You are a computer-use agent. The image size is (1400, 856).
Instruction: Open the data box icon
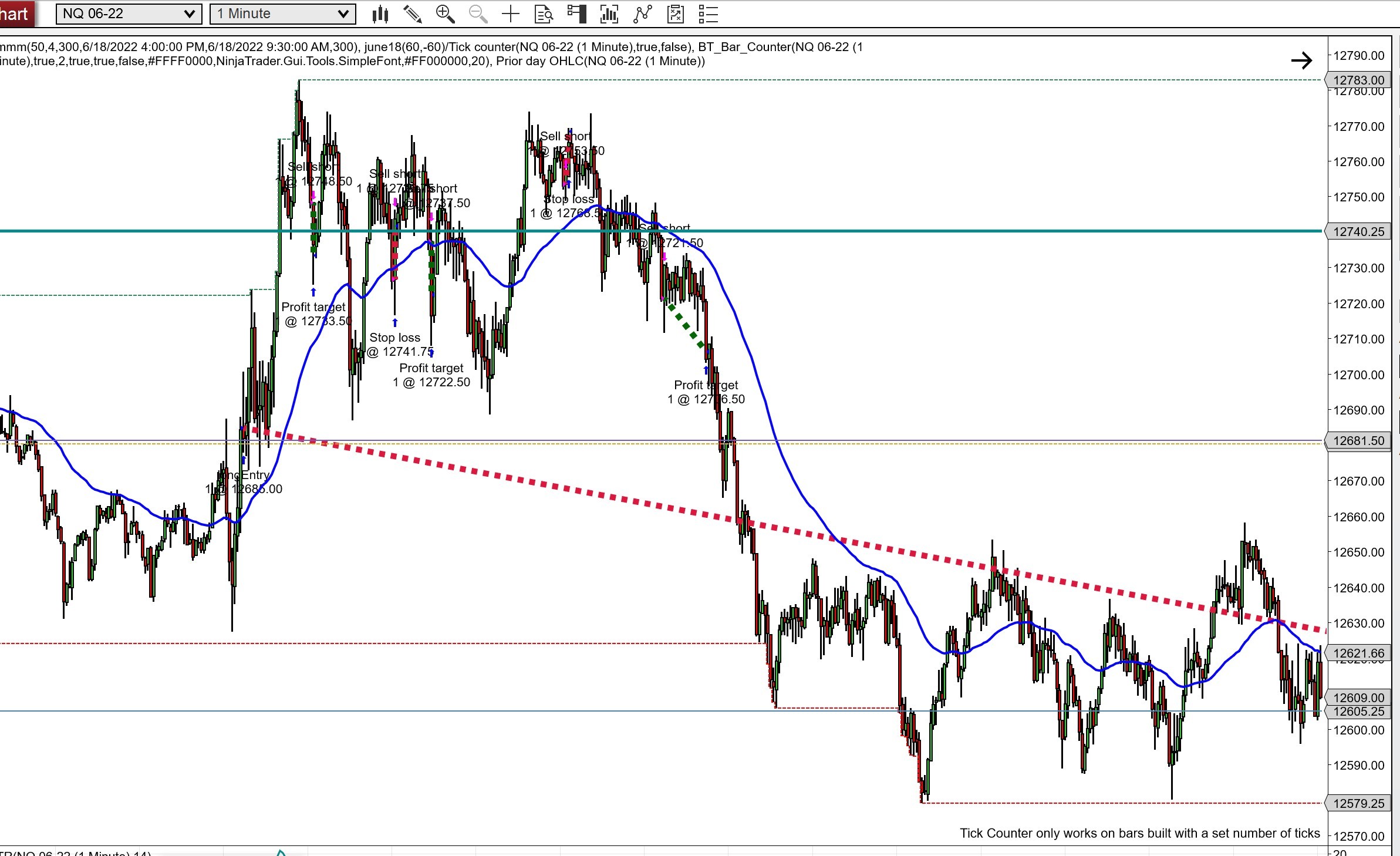tap(544, 14)
